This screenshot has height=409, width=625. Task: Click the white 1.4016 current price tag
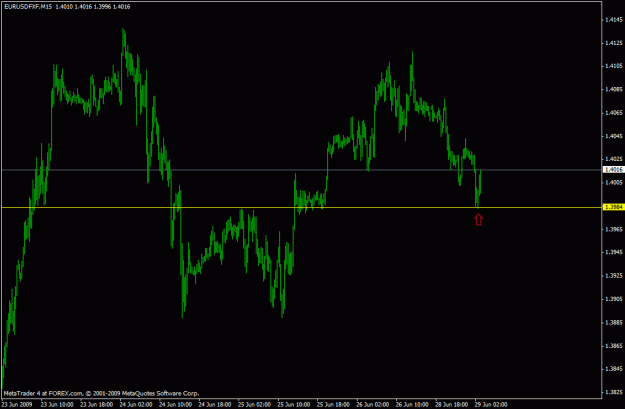click(x=613, y=170)
